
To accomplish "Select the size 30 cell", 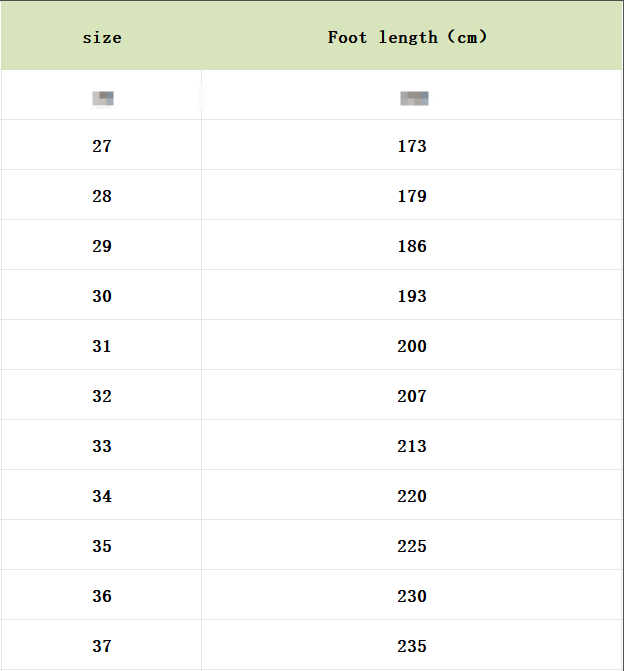I will pos(102,296).
